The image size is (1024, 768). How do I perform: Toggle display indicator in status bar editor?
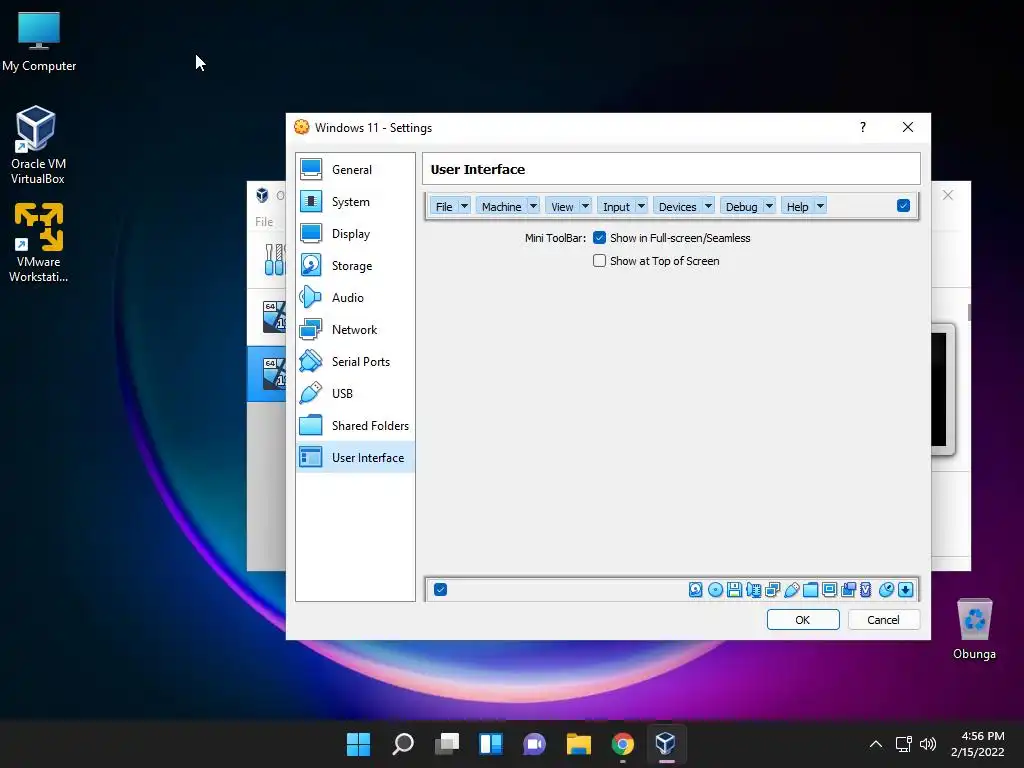click(x=829, y=590)
